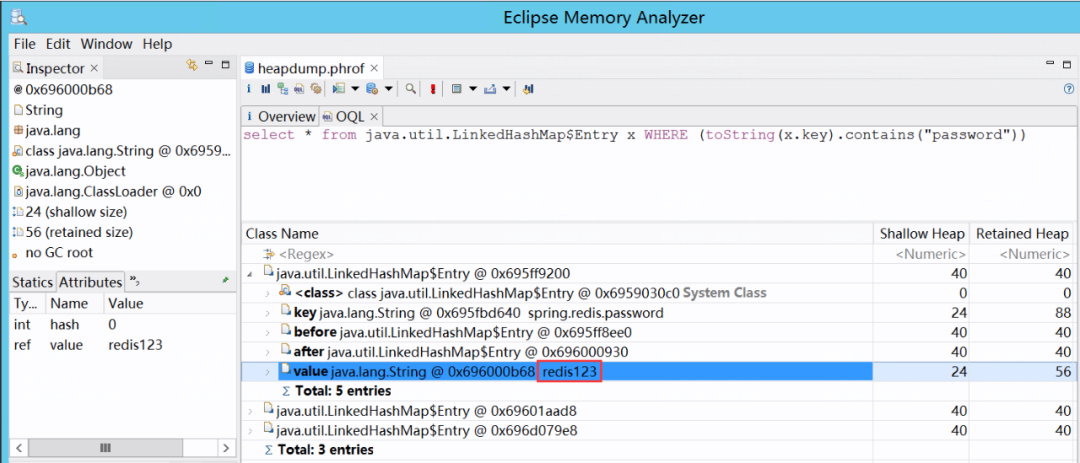
Task: Select the 'class java.lang.String @ 0x6959…' entry
Action: (122, 150)
